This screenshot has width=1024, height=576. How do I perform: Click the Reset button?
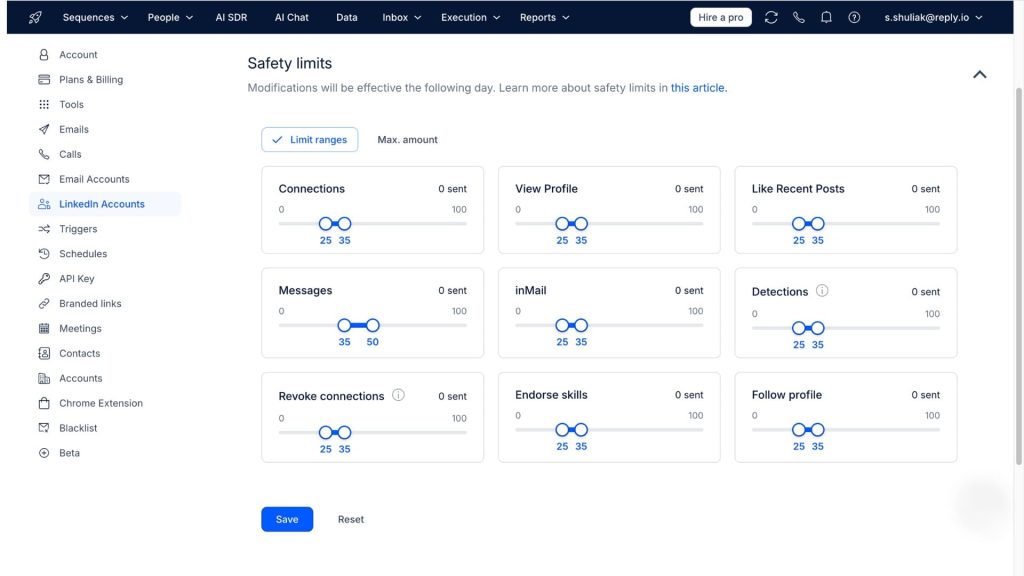351,519
